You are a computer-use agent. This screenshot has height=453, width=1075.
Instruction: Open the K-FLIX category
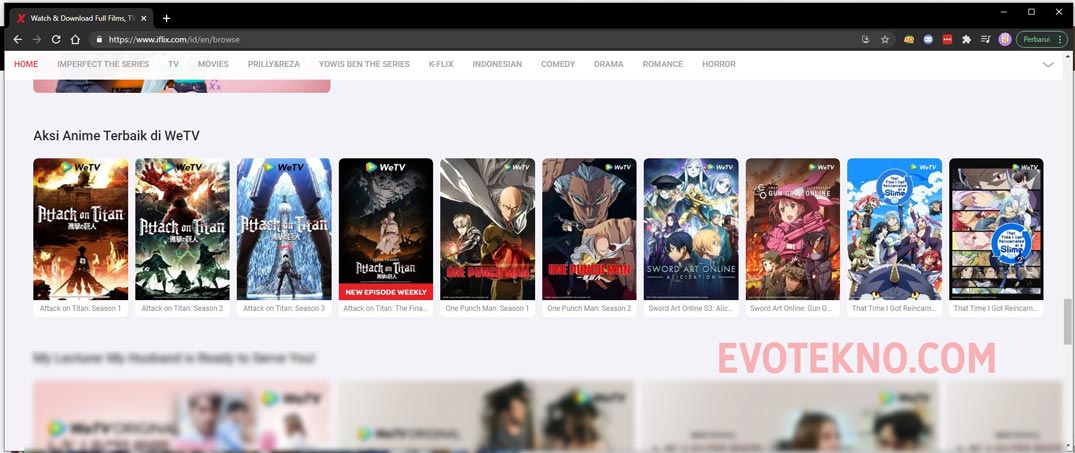pyautogui.click(x=441, y=64)
